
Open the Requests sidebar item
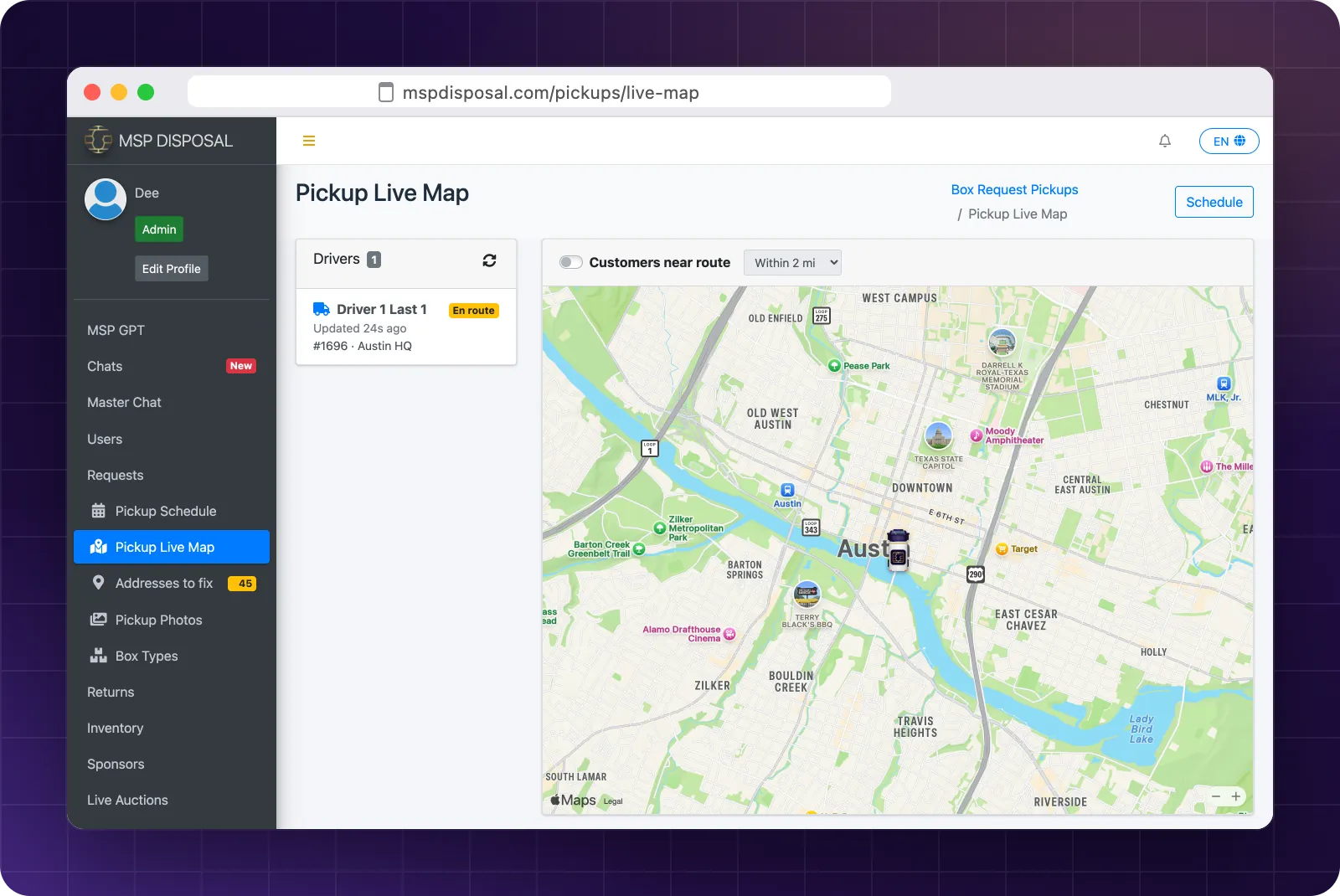172,475
